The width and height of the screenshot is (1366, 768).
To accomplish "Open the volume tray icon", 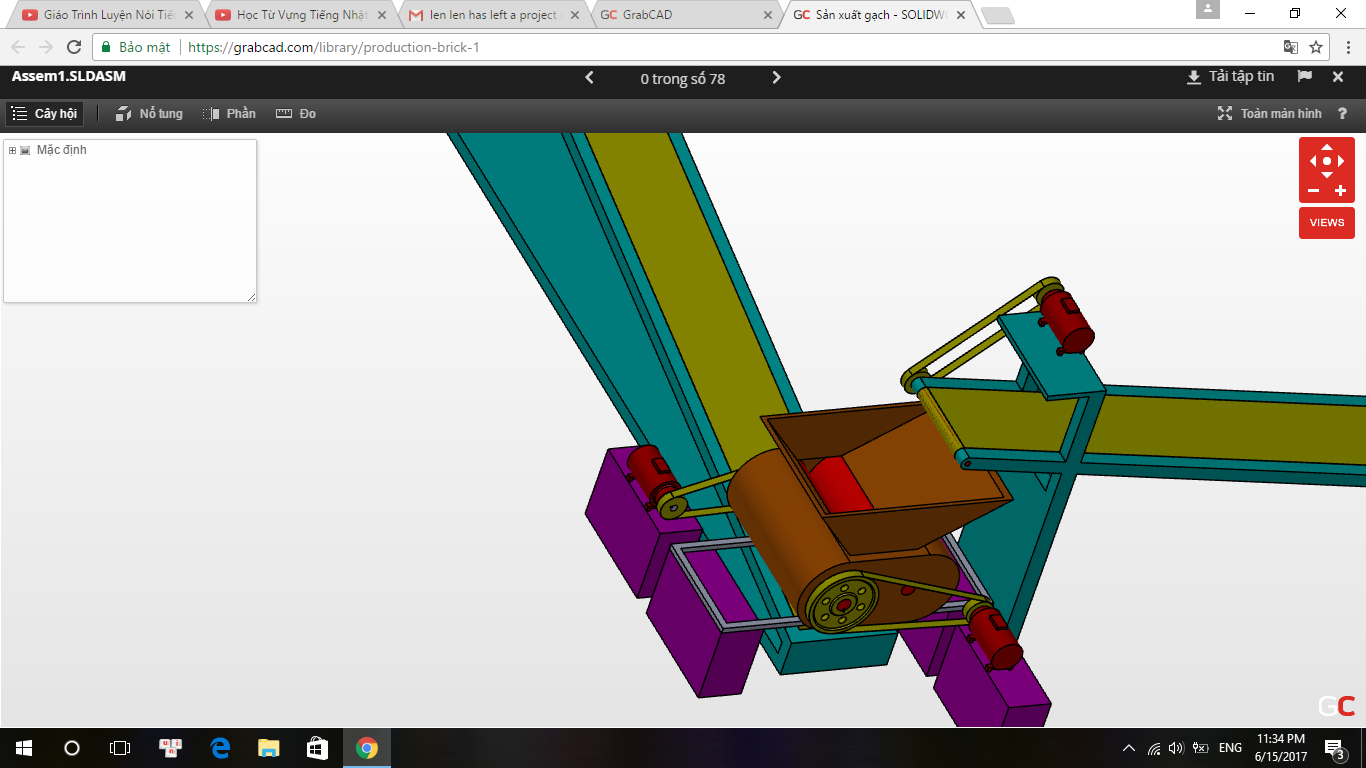I will point(1176,748).
